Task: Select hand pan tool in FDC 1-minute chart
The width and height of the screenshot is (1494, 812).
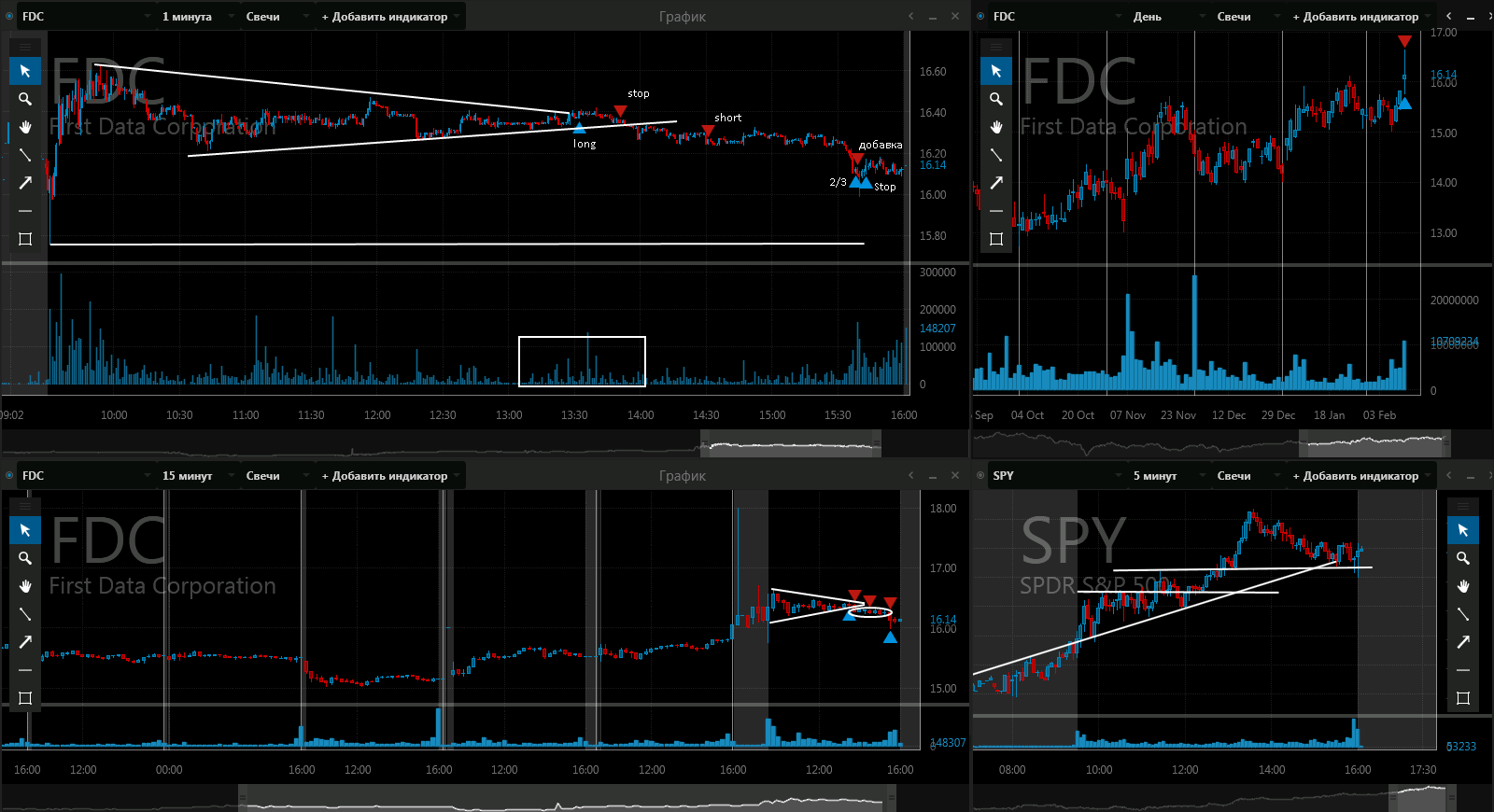Action: (25, 127)
